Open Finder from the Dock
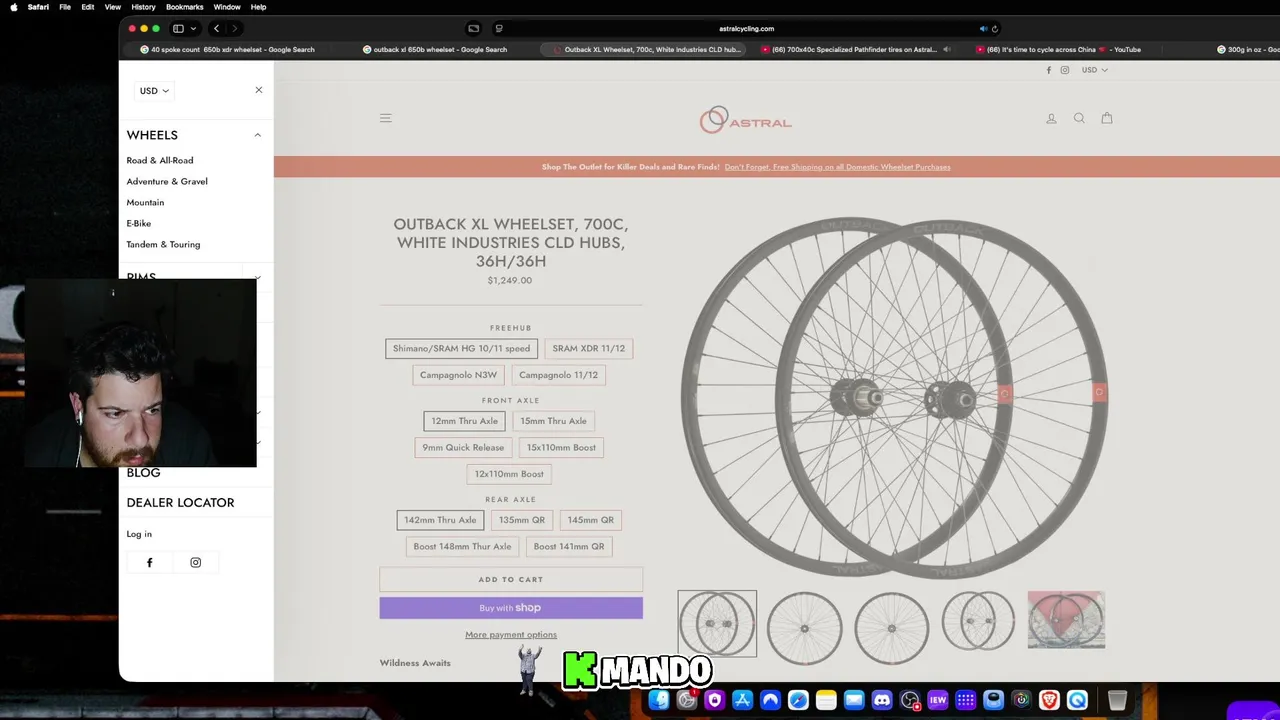1280x720 pixels. pos(659,700)
